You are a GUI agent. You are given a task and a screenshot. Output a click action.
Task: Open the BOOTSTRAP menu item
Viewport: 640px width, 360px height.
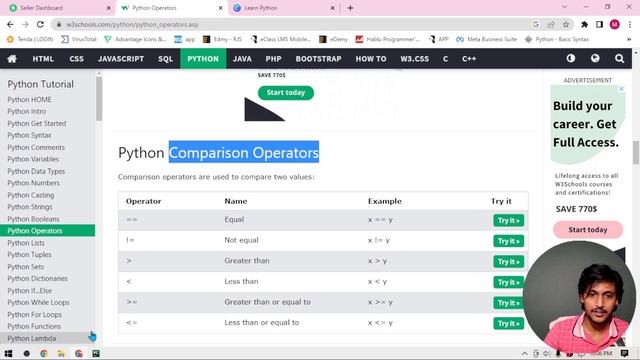point(318,59)
